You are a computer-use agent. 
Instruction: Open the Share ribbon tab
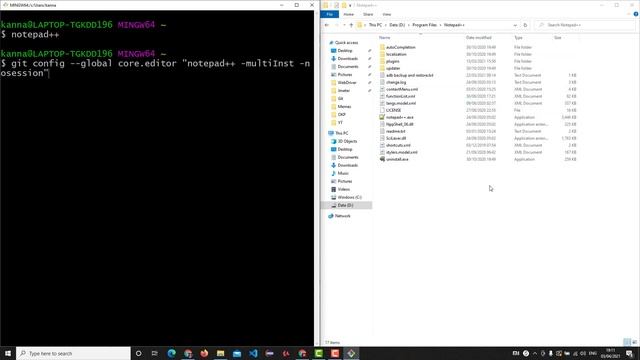click(x=368, y=14)
